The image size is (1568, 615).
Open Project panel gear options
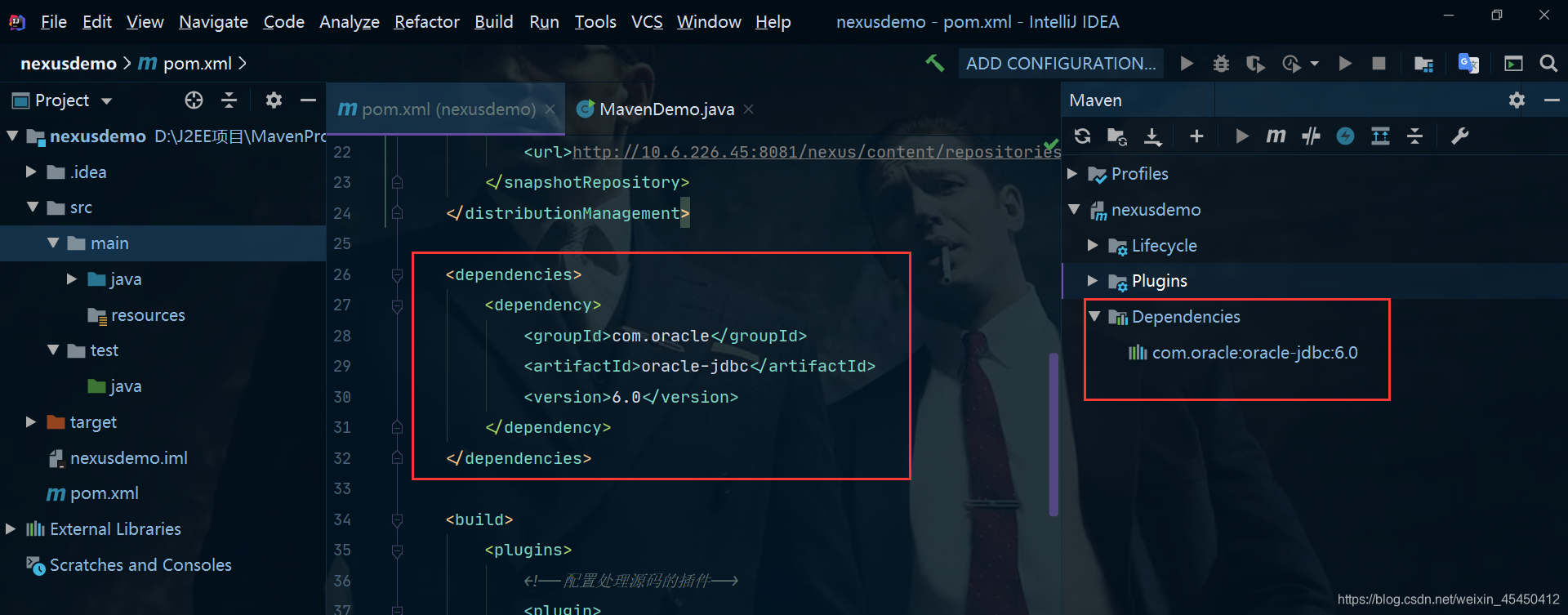coord(274,100)
